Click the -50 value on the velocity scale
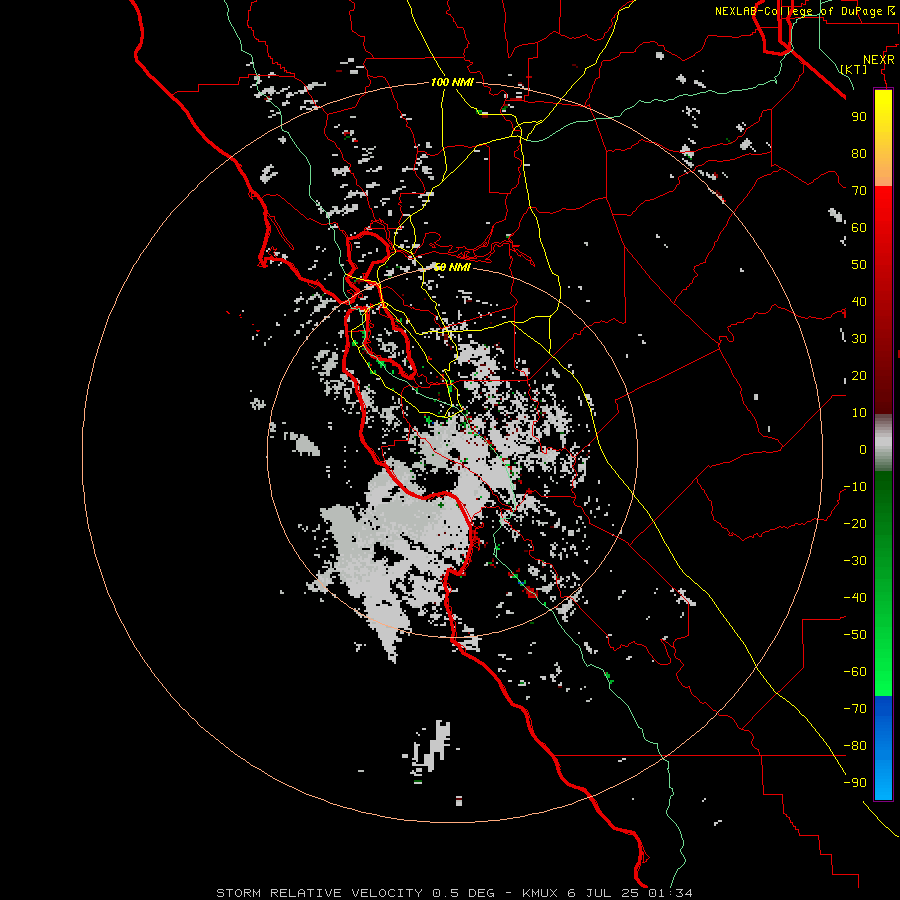 pyautogui.click(x=855, y=635)
